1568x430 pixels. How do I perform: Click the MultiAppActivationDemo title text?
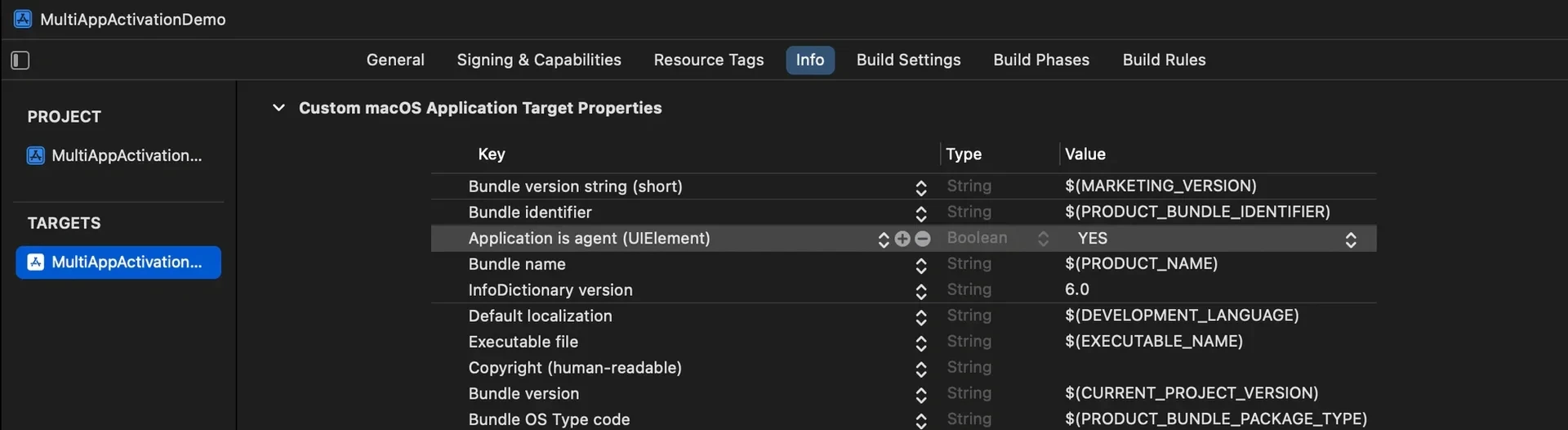[133, 20]
